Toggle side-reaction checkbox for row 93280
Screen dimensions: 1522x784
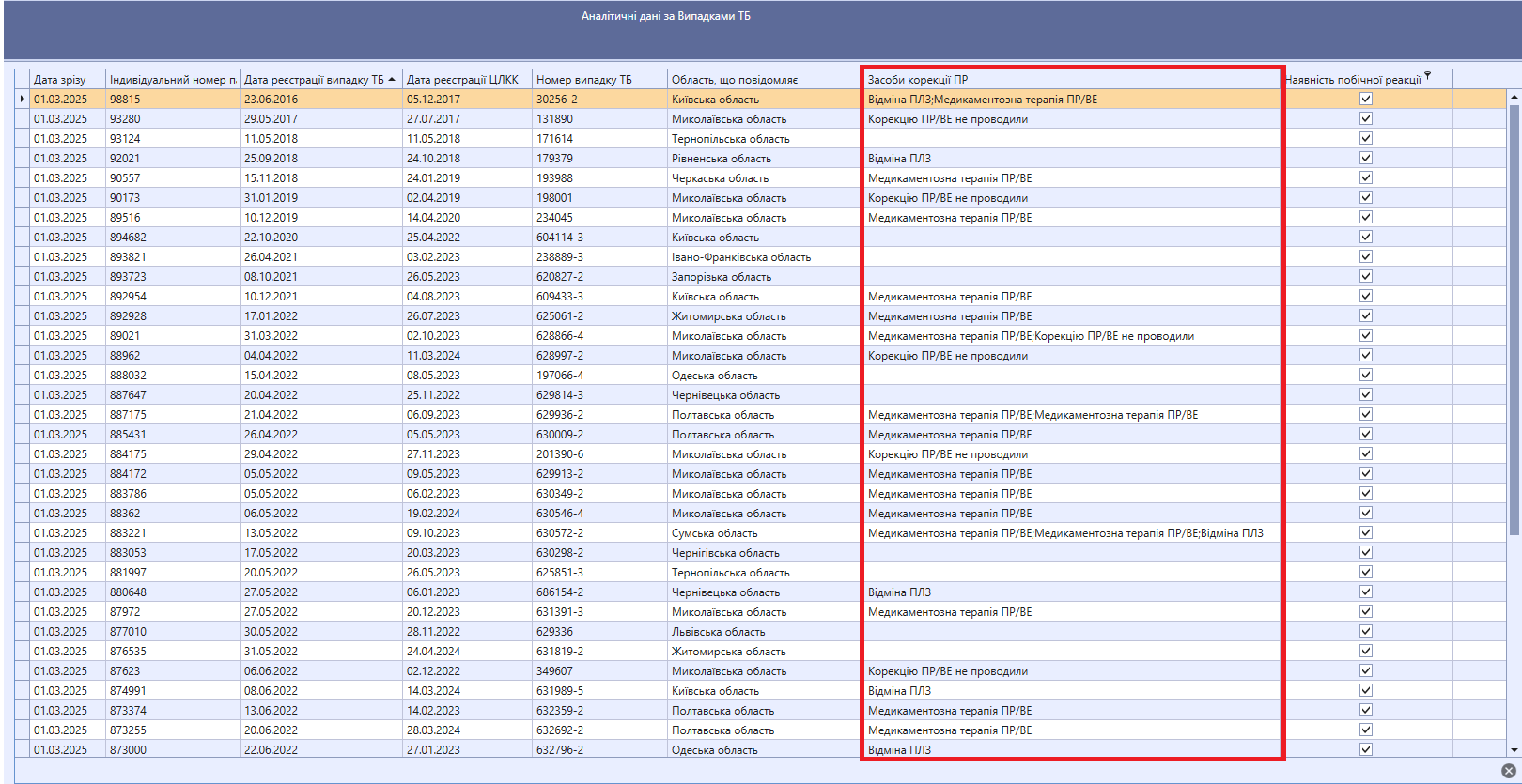(1366, 118)
